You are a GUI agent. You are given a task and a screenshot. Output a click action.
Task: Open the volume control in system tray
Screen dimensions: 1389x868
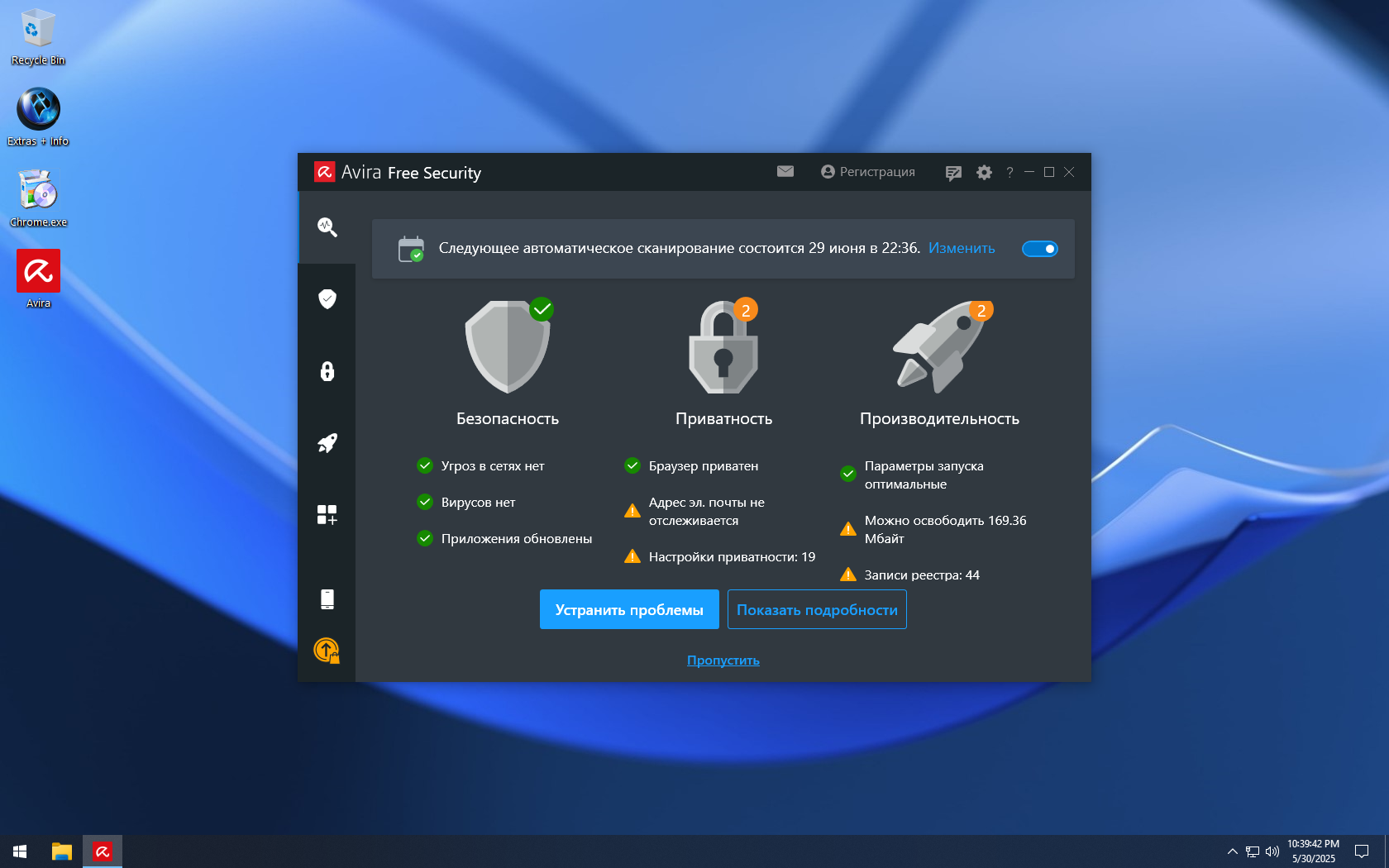pyautogui.click(x=1272, y=851)
